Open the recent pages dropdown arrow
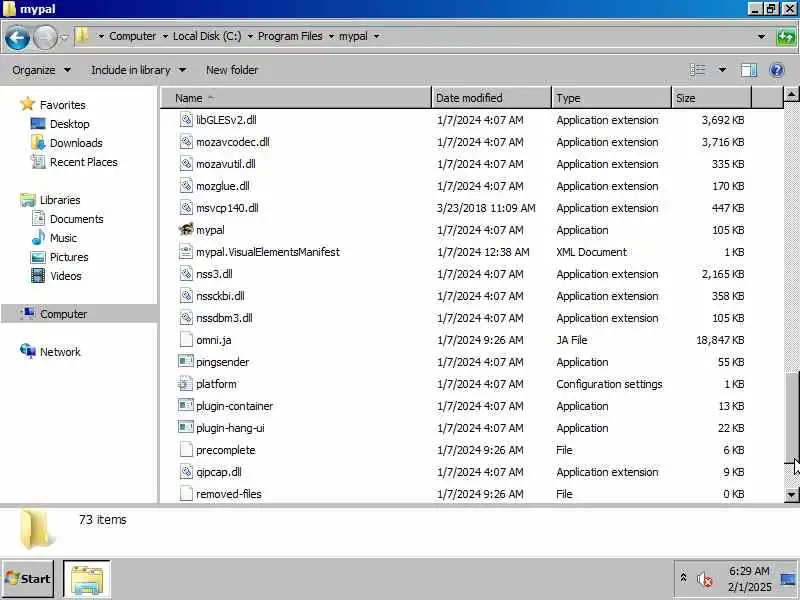 64,37
